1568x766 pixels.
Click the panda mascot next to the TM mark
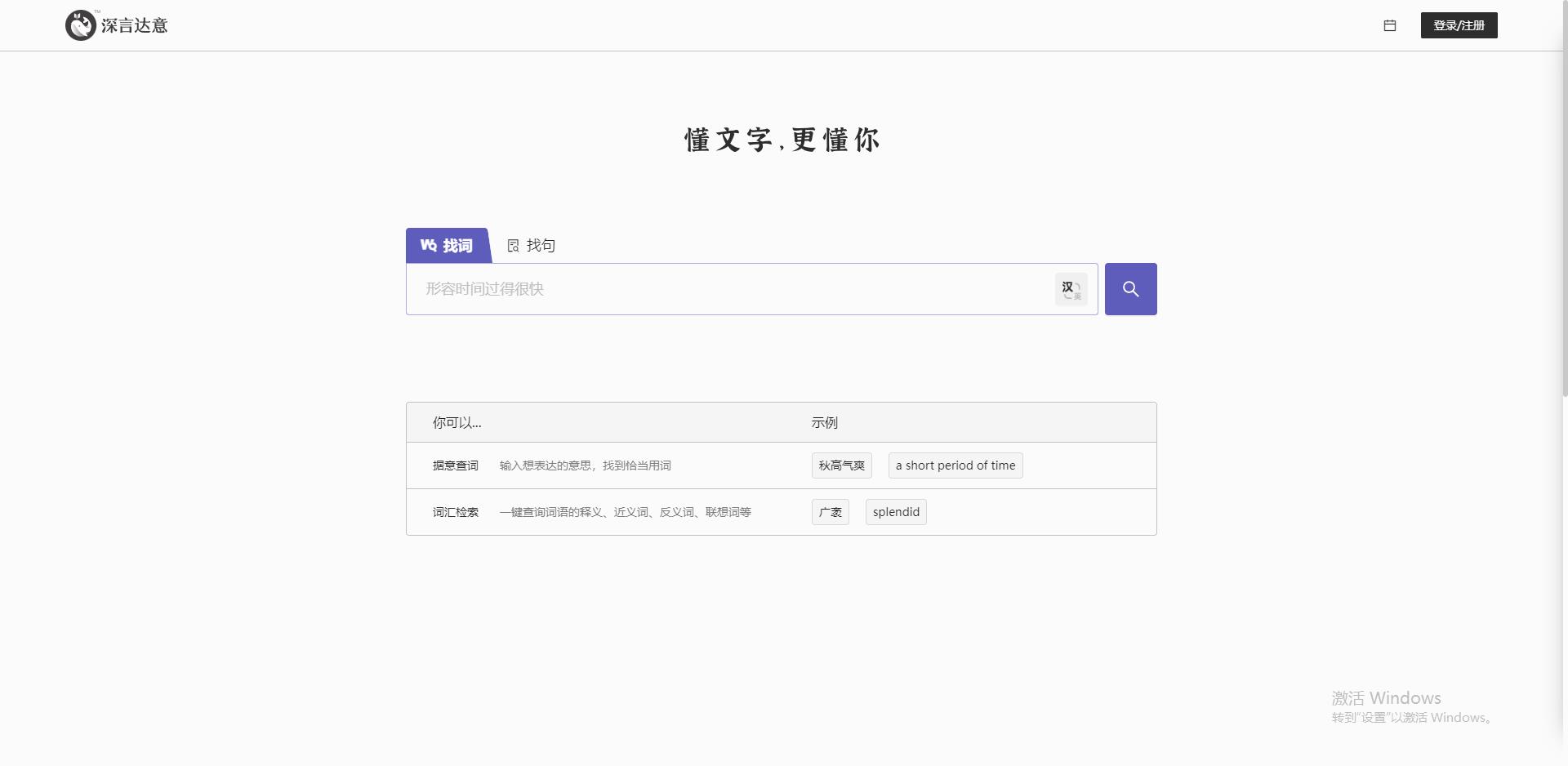tap(80, 25)
